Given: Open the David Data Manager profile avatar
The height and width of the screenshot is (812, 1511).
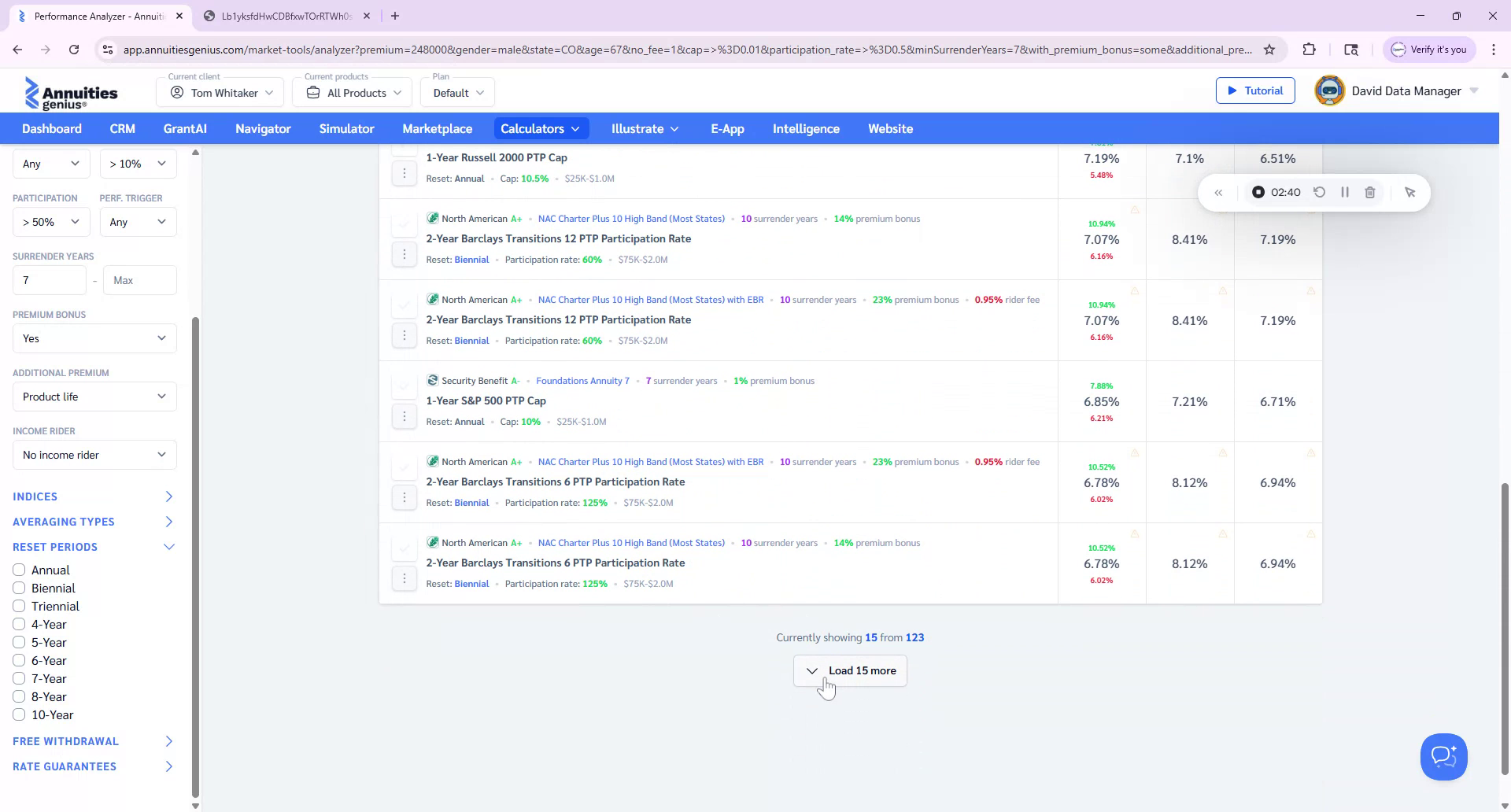Looking at the screenshot, I should click(1328, 90).
